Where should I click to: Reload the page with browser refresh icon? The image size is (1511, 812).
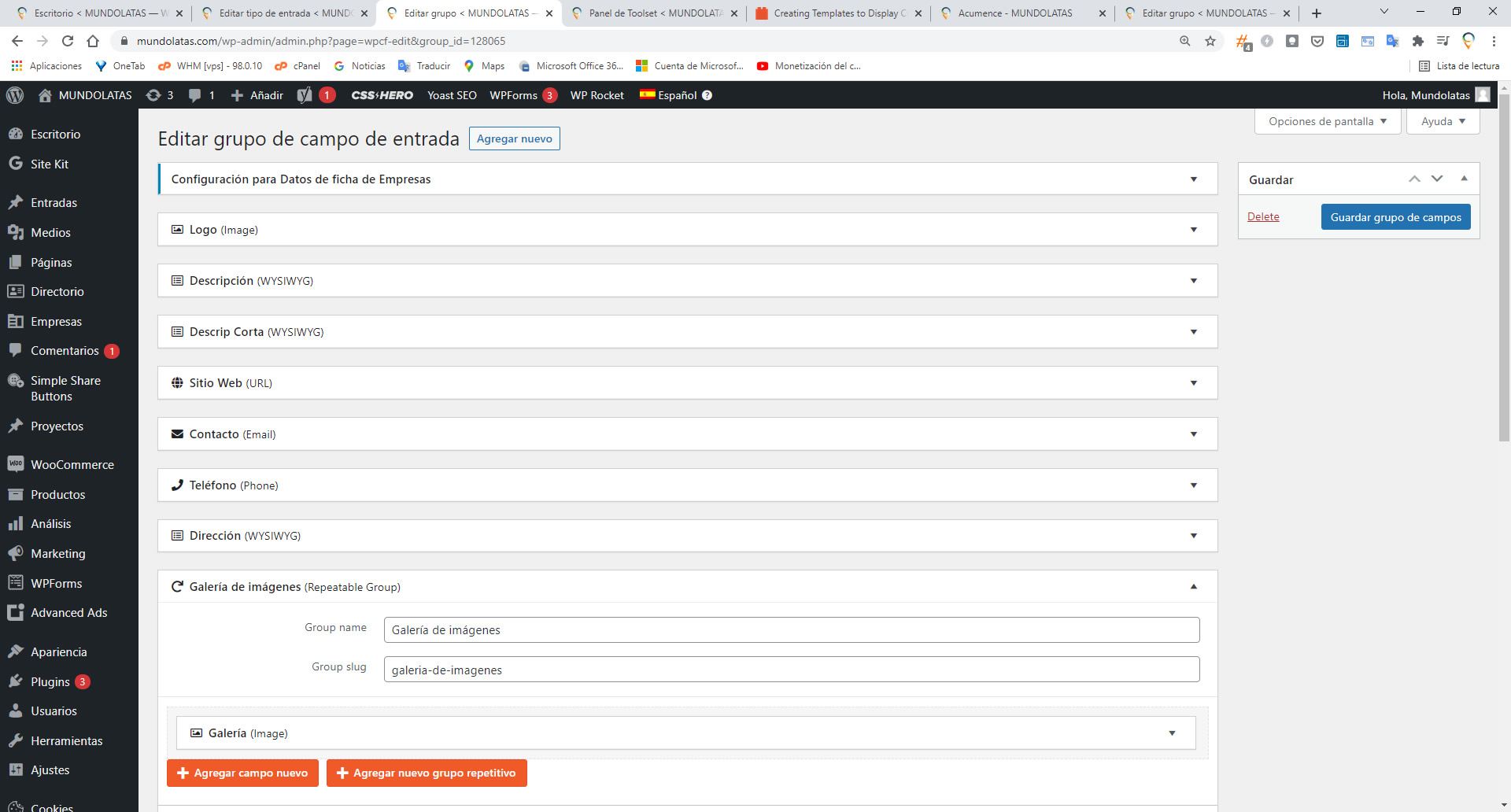point(68,41)
